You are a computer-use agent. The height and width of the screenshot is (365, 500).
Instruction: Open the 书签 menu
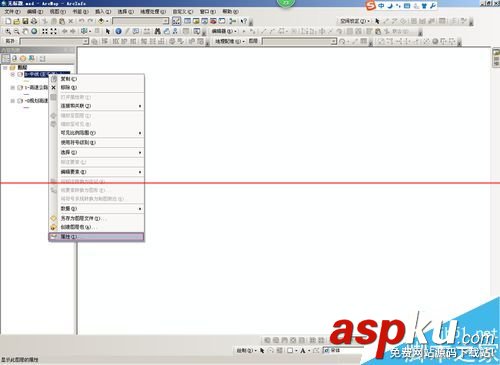click(80, 12)
